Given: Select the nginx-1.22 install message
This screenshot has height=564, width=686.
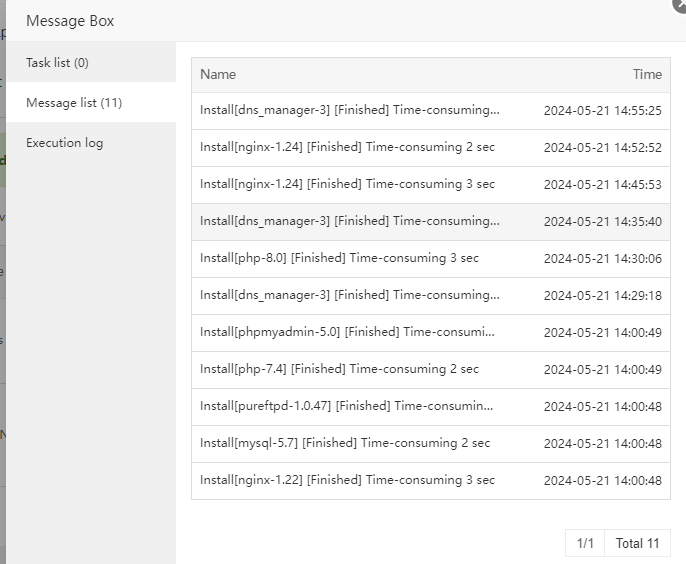Looking at the screenshot, I should pos(347,480).
